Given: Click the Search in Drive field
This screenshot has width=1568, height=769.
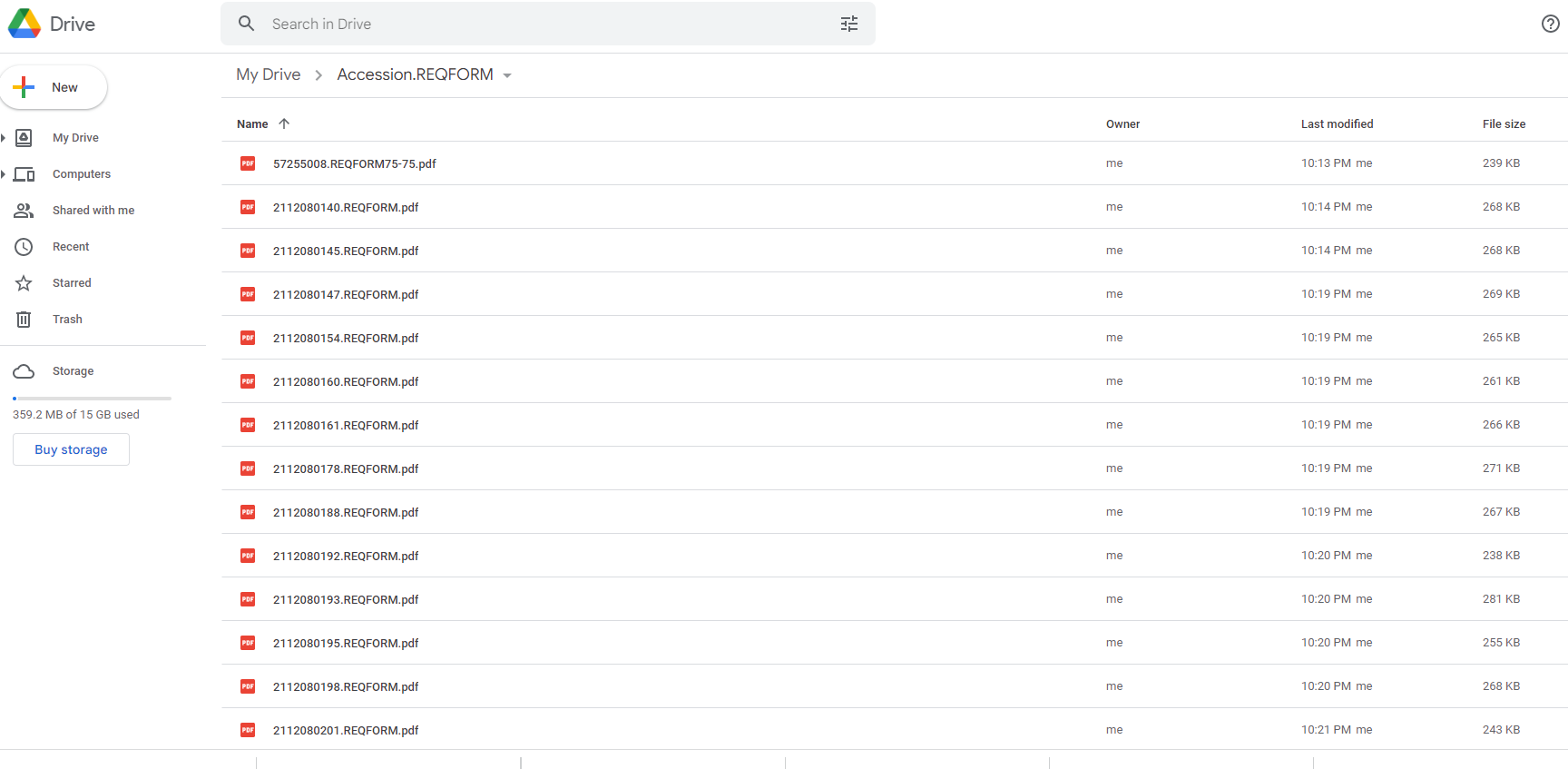Looking at the screenshot, I should [548, 24].
